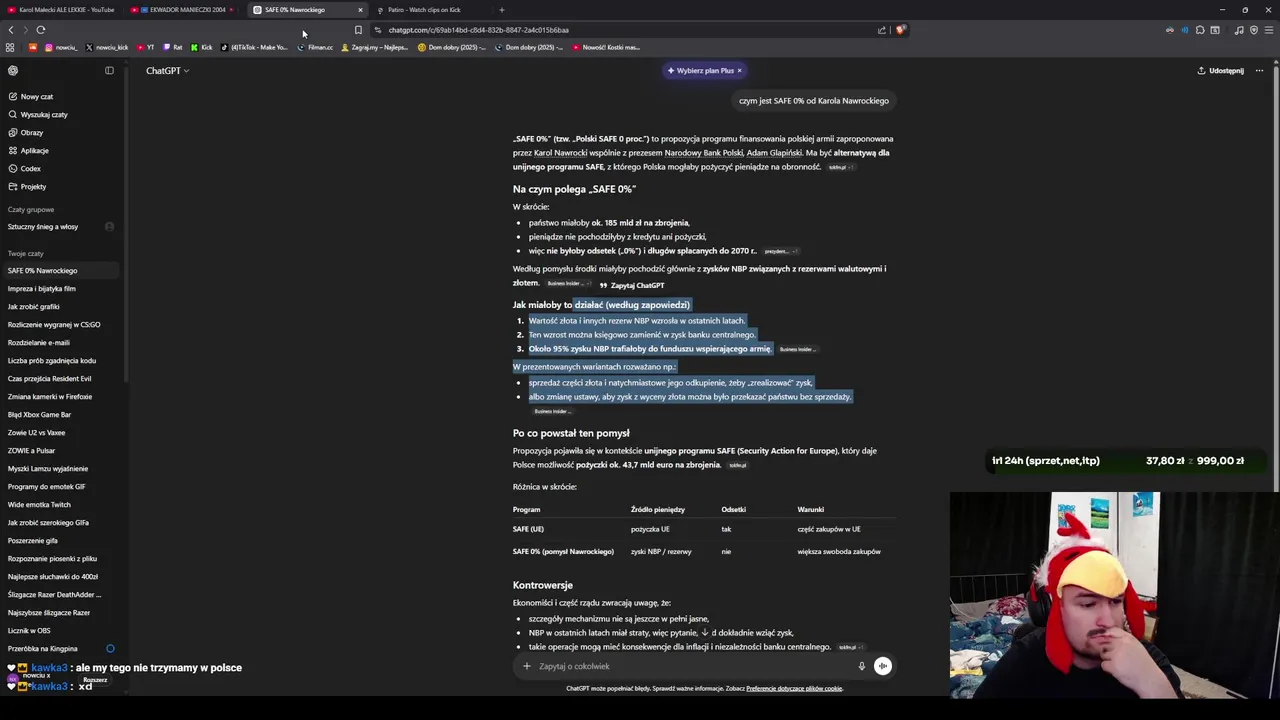Click the VPN shield toolbar icon
The image size is (1280, 720).
[1253, 30]
